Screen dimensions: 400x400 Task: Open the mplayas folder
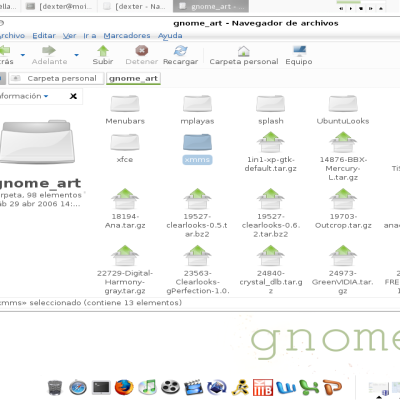pos(197,110)
